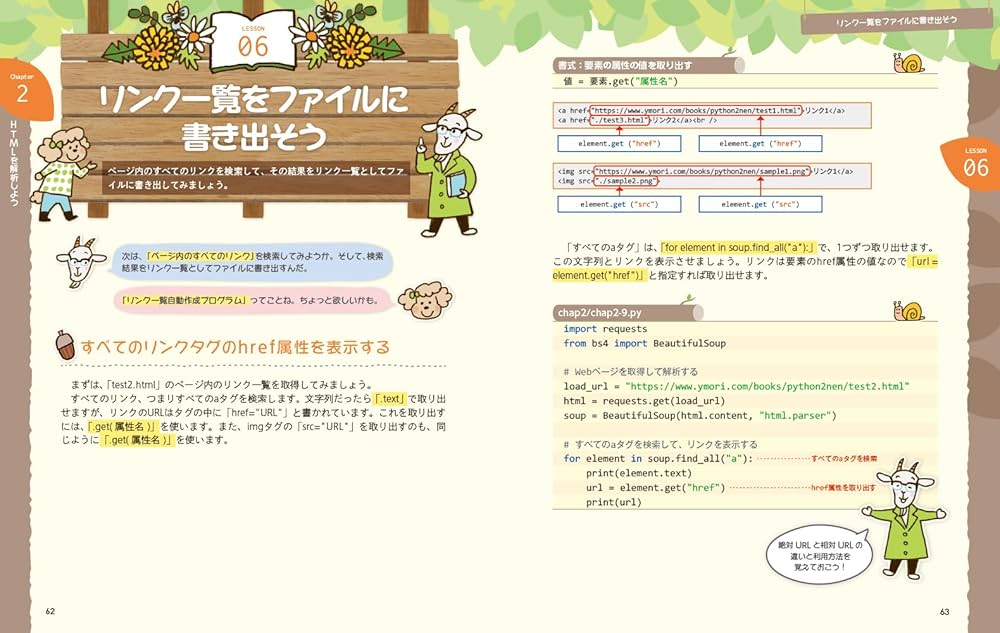Click the page number 63
Screen dimensions: 1000x633
click(944, 611)
